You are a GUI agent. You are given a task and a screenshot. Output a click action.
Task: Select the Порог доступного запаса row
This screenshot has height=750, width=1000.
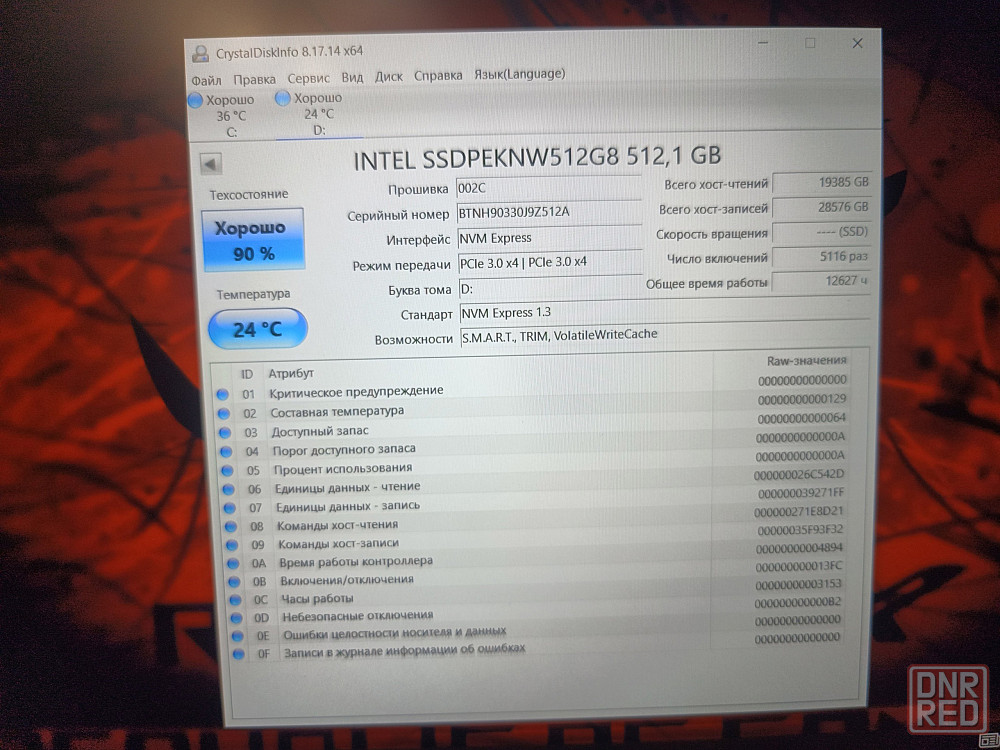[x=532, y=445]
